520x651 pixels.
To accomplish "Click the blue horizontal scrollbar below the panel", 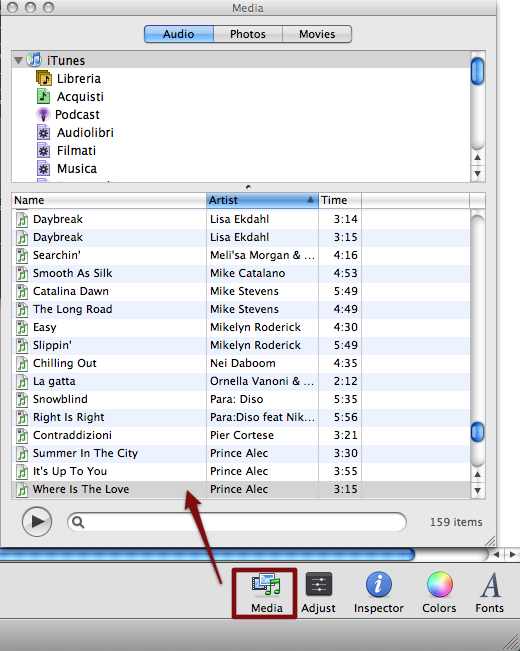I will [207, 554].
